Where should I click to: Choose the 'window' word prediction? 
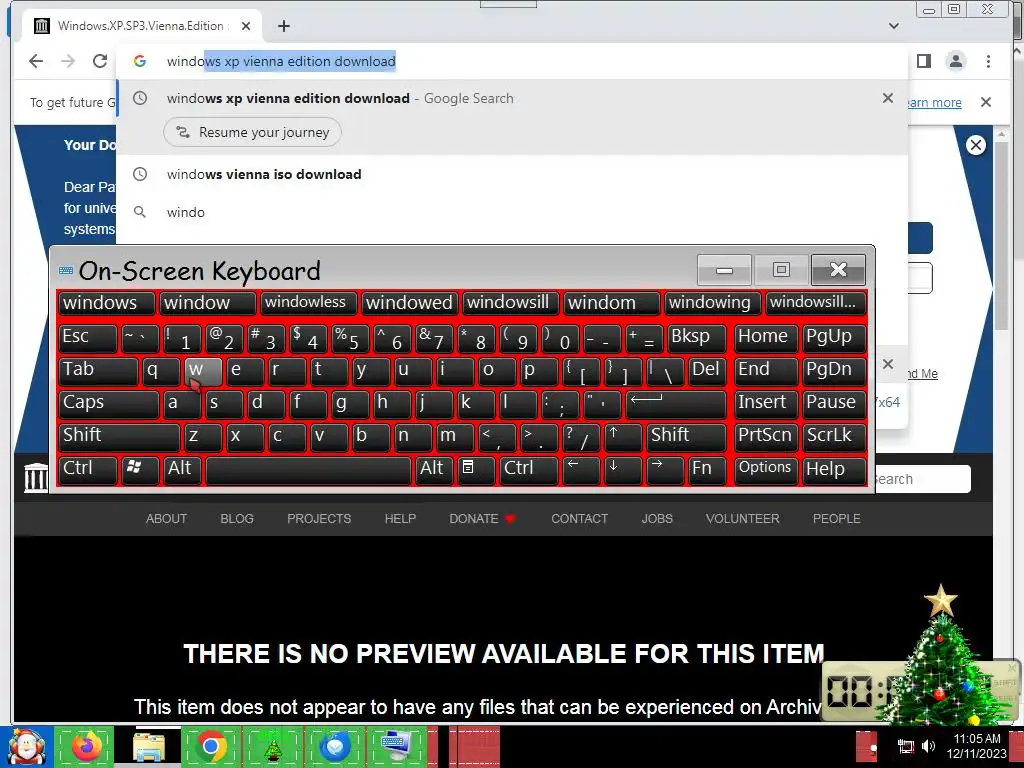pyautogui.click(x=207, y=302)
